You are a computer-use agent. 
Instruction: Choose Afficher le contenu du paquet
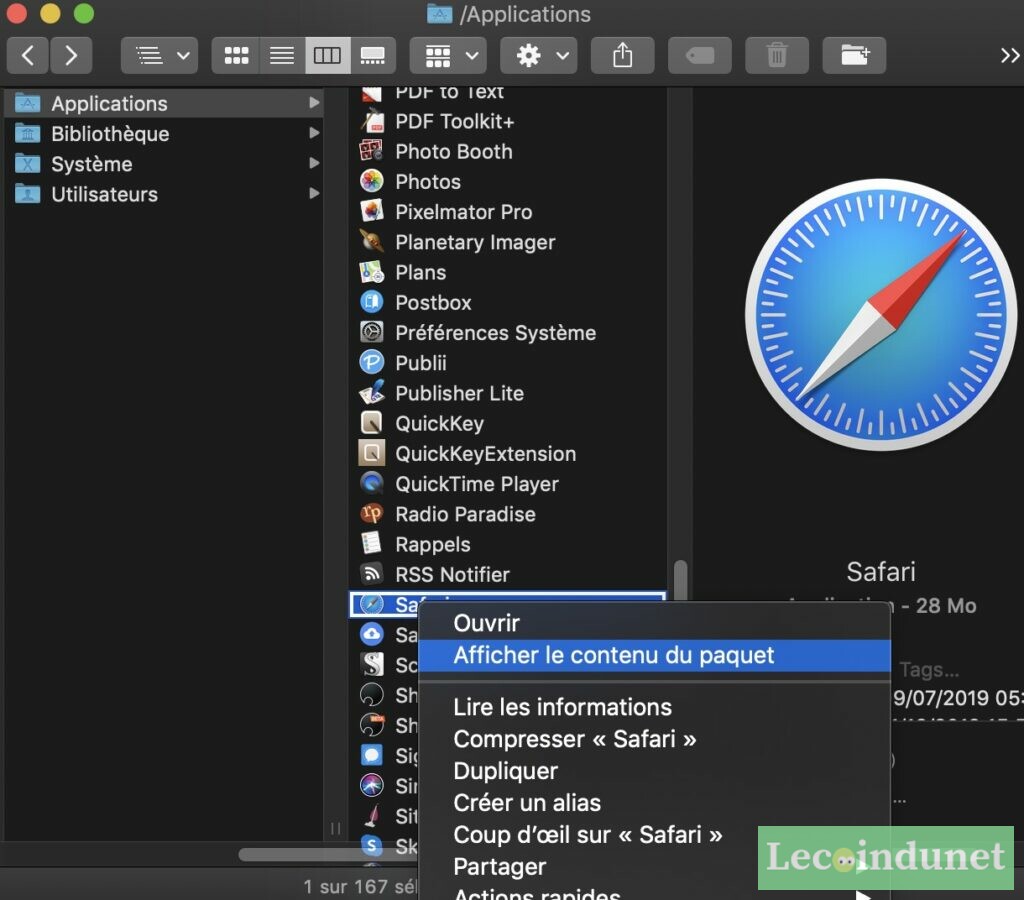tap(654, 655)
